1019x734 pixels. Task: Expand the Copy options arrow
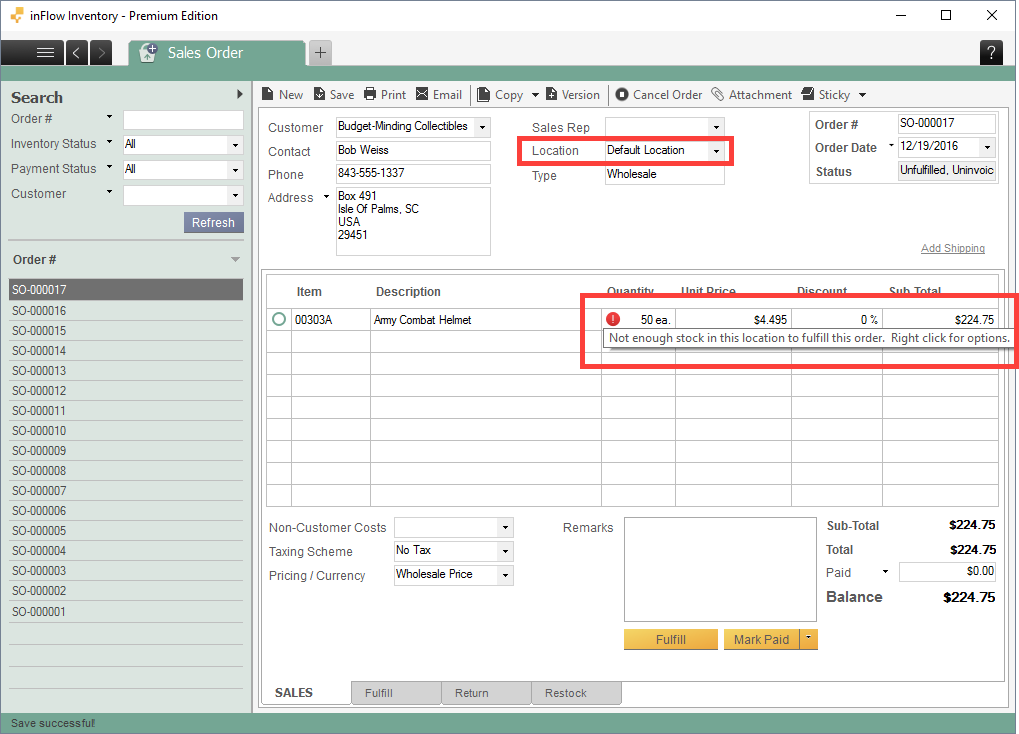tap(535, 95)
